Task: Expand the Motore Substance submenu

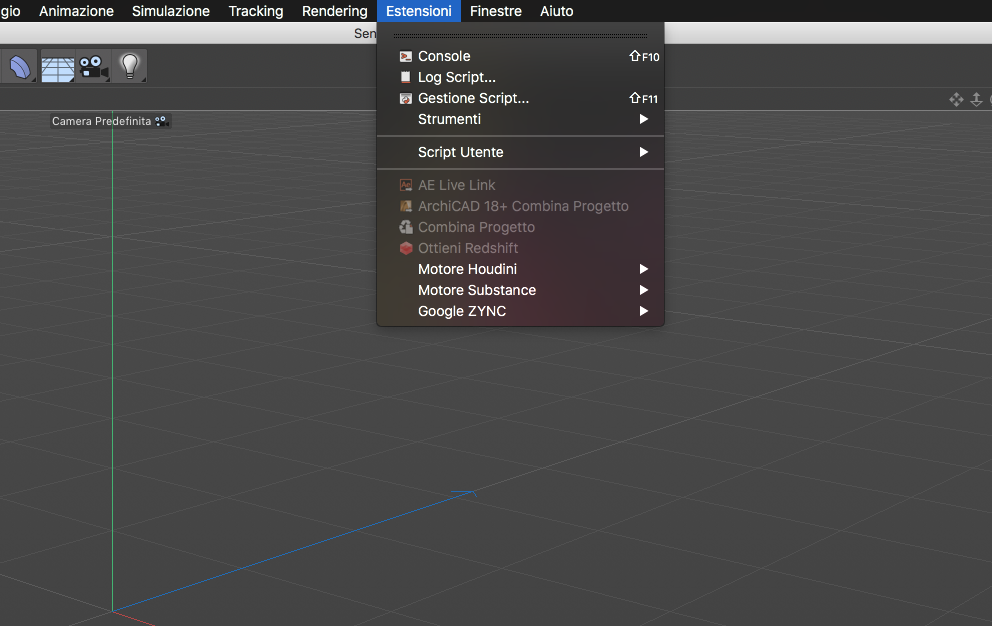Action: click(520, 290)
